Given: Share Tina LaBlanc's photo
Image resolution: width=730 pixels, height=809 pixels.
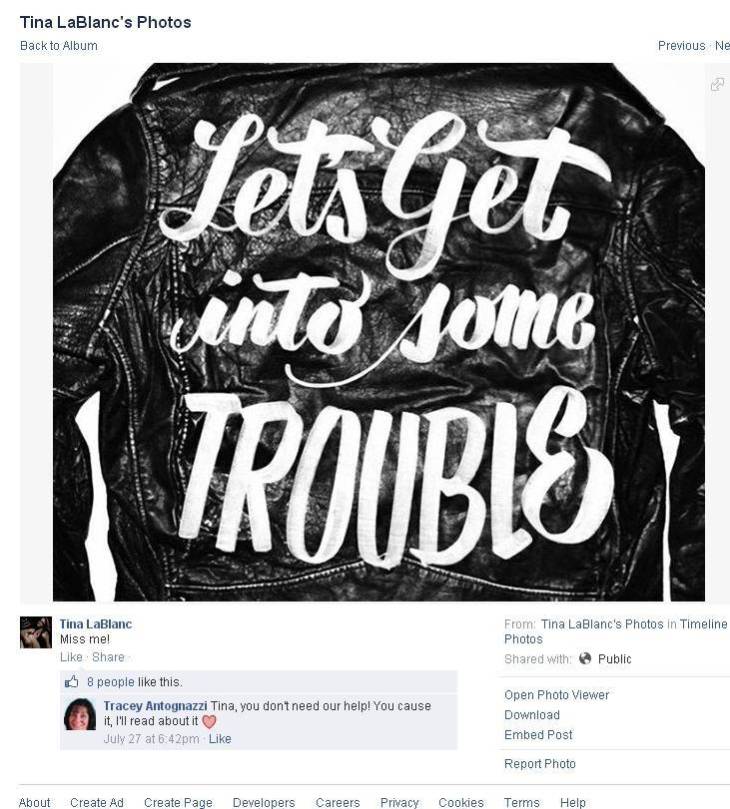Looking at the screenshot, I should click(108, 657).
